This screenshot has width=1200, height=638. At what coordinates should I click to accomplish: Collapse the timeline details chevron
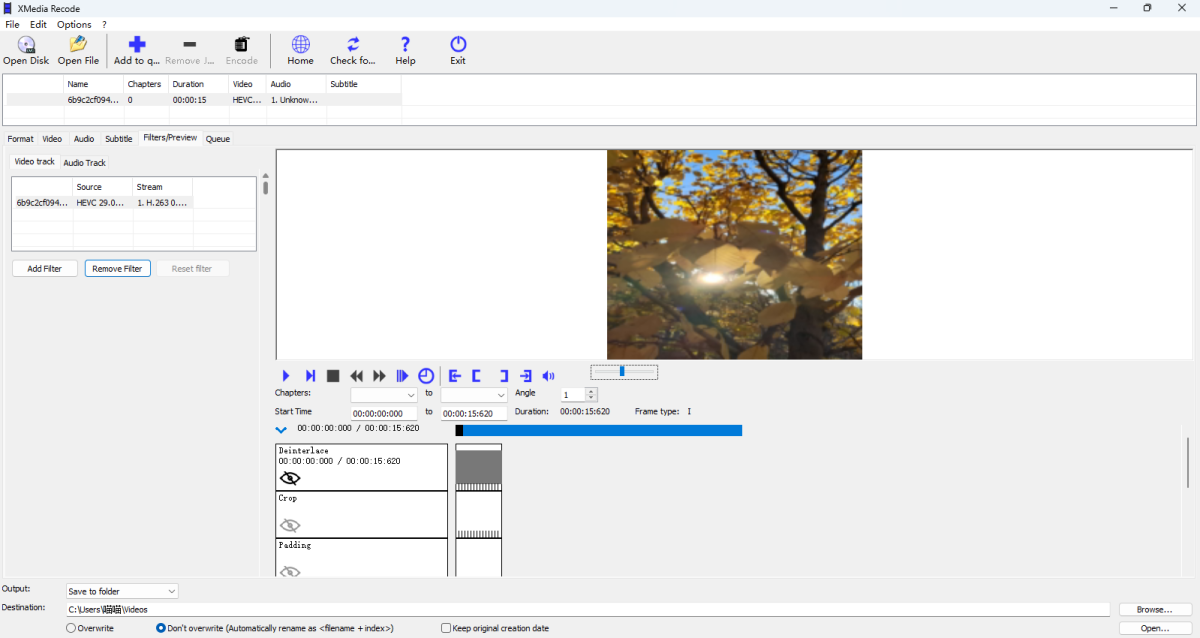(x=281, y=428)
